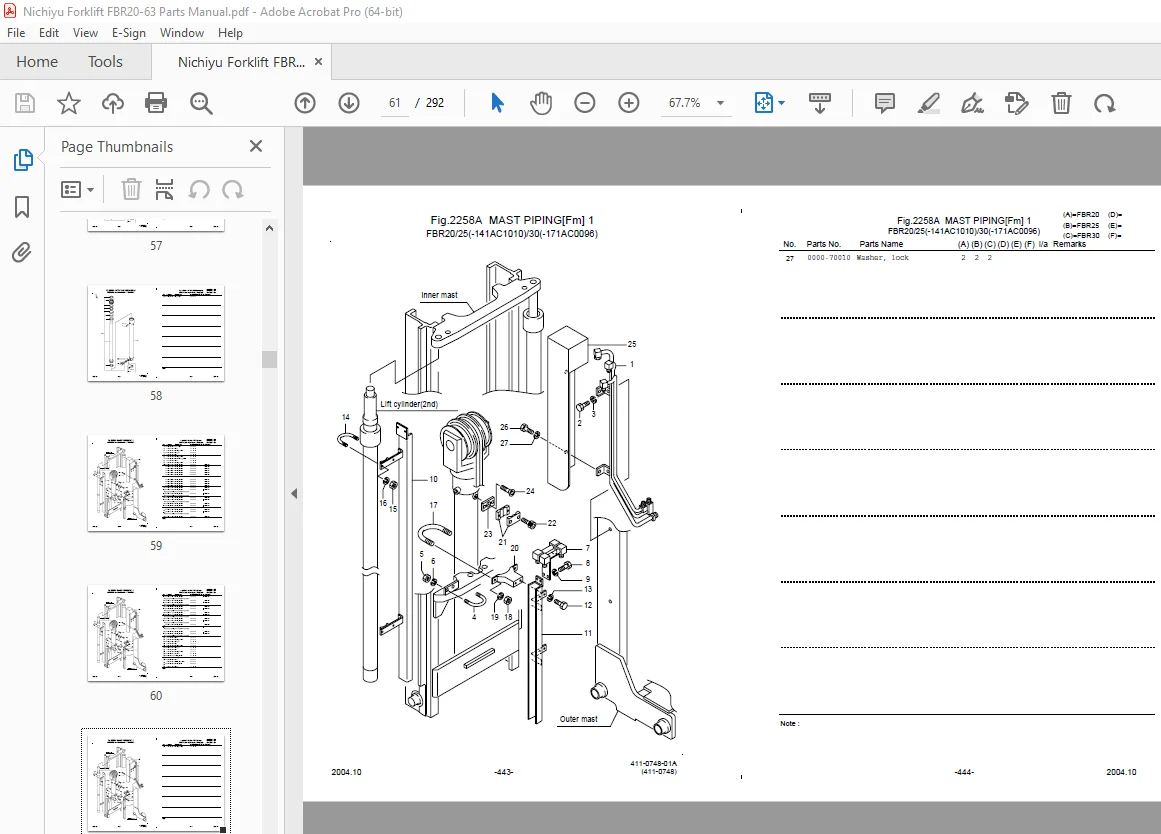Click the stamp tool icon
The width and height of the screenshot is (1161, 834).
[x=1017, y=103]
